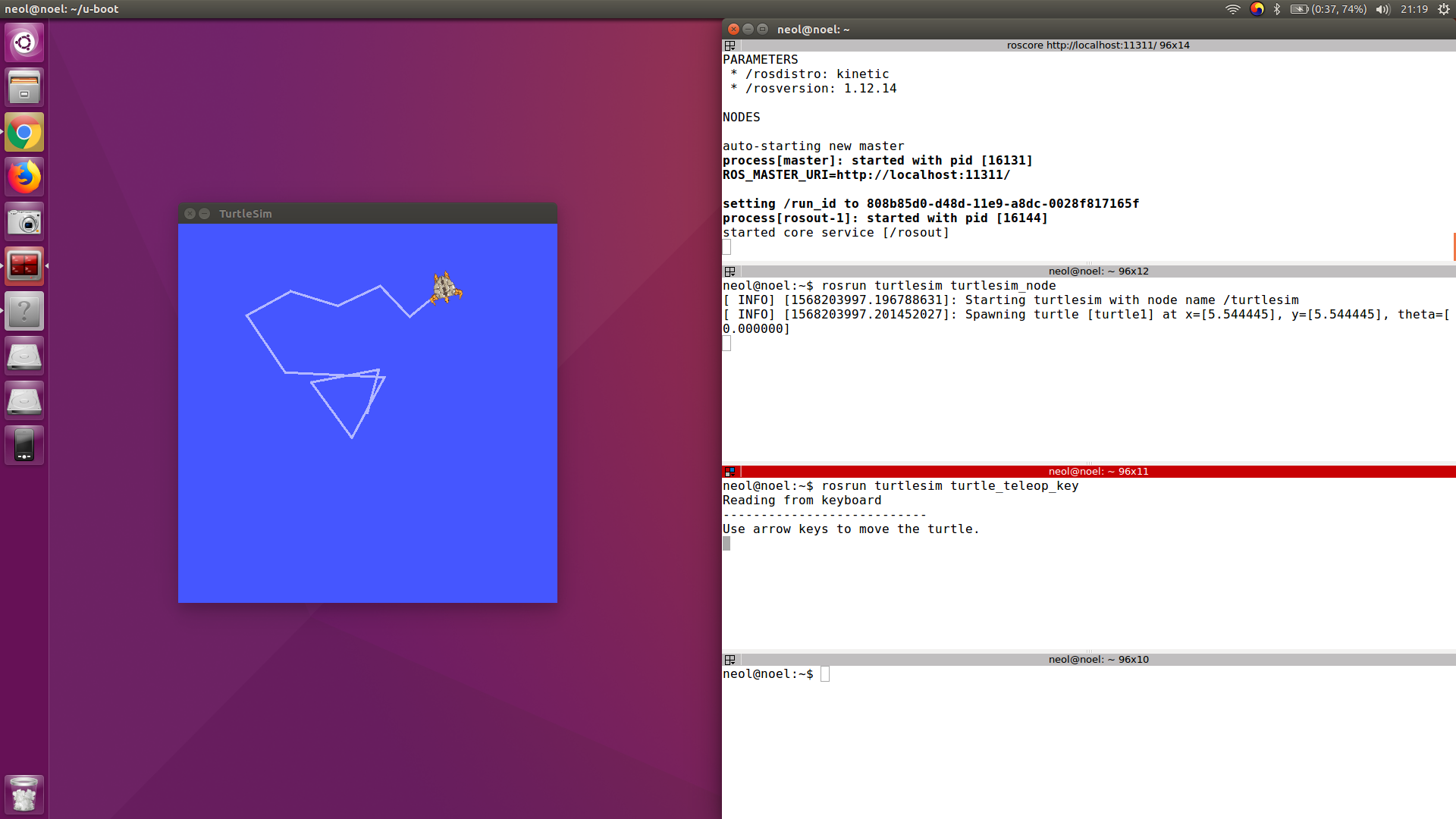
Task: Launch Firefox from the dock
Action: pyautogui.click(x=24, y=177)
